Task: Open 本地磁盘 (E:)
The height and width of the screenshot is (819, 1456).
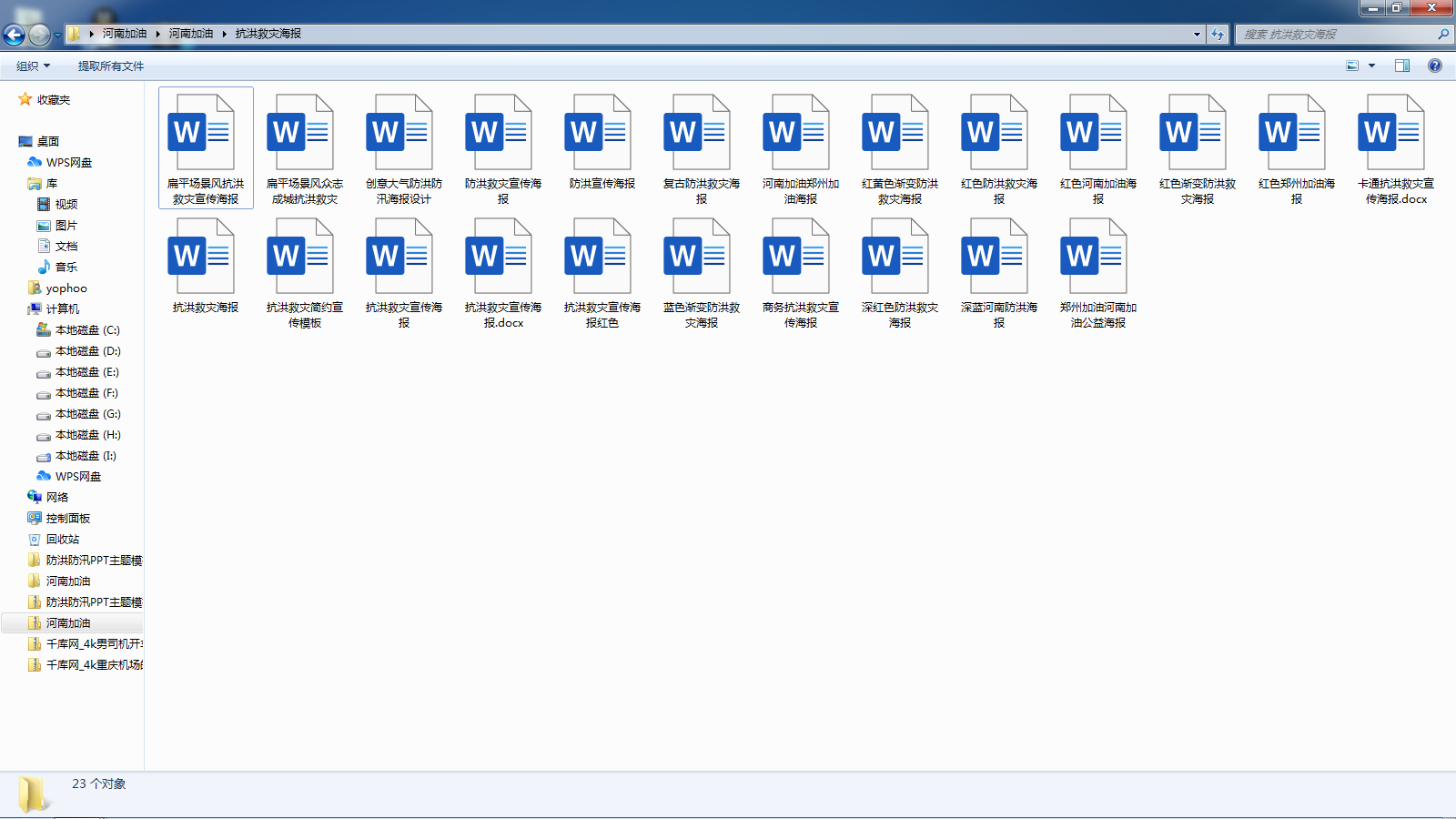Action: (87, 371)
